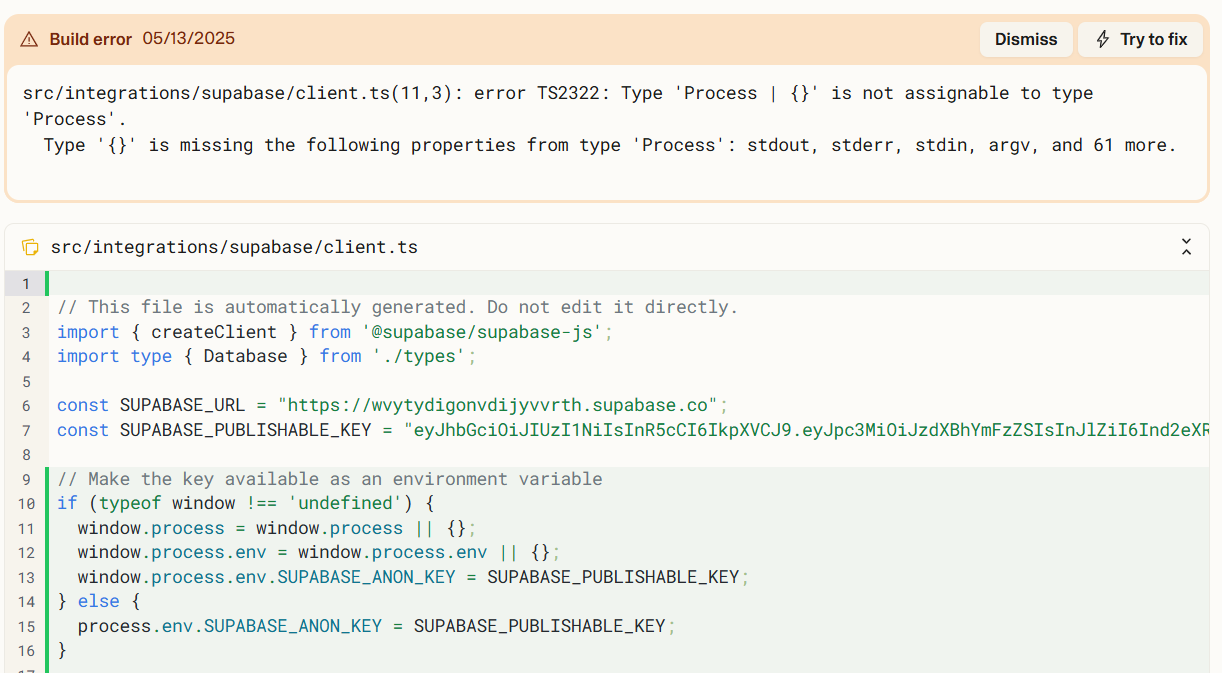1222x673 pixels.
Task: Click the Database type import on line 4
Action: 267,356
